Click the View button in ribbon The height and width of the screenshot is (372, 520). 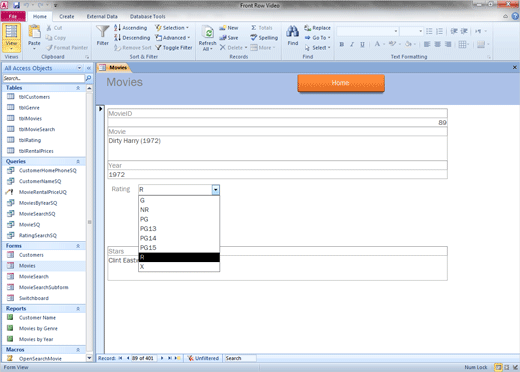11,37
